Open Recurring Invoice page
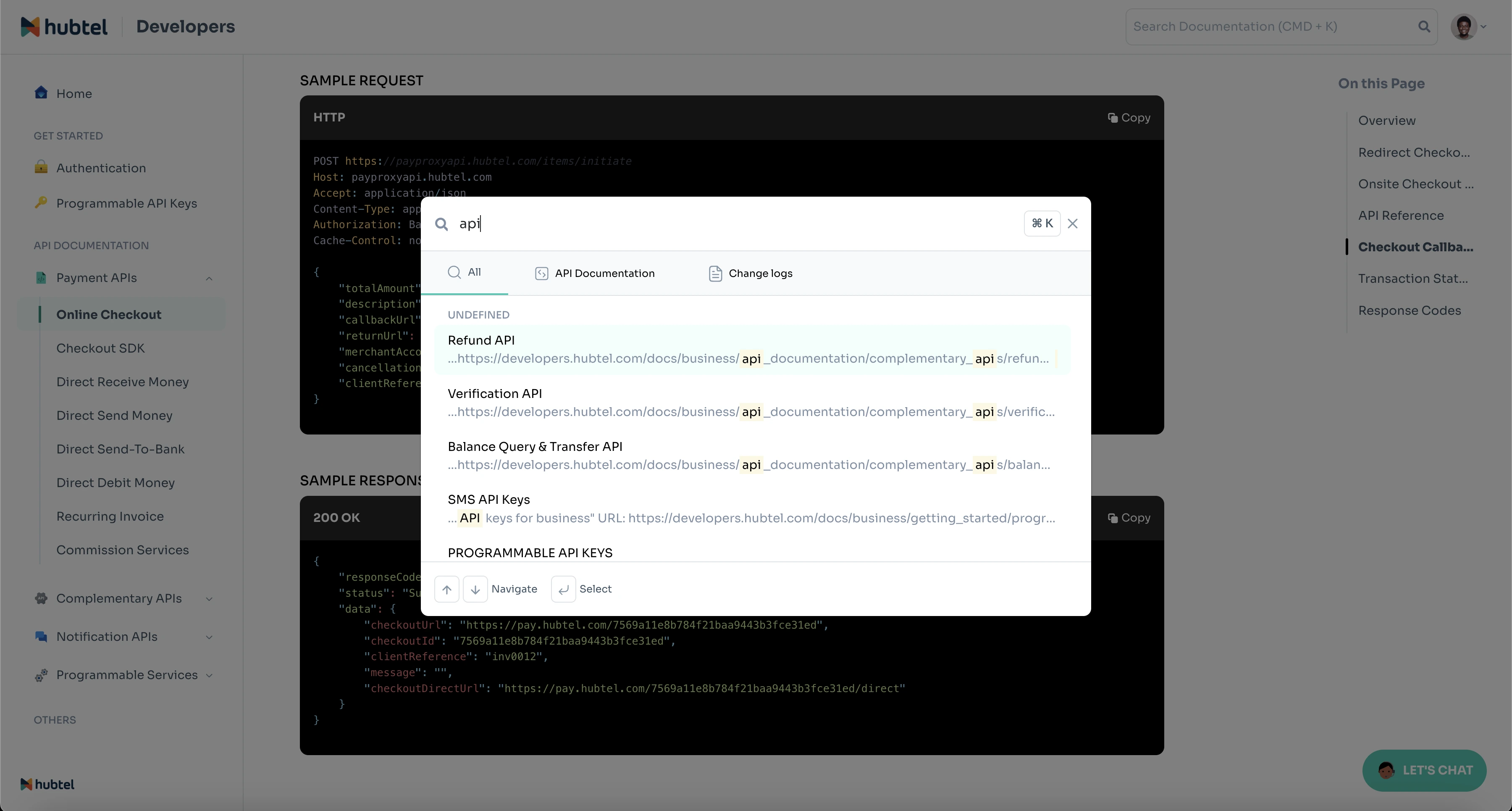 (x=110, y=516)
